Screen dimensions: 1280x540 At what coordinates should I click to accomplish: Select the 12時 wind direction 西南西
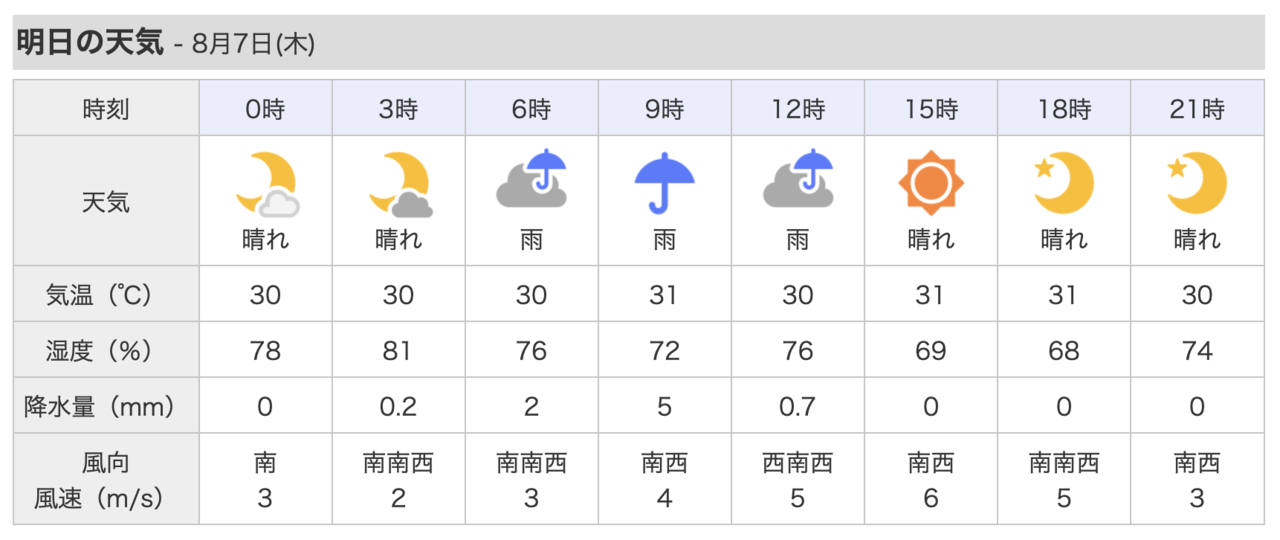798,464
